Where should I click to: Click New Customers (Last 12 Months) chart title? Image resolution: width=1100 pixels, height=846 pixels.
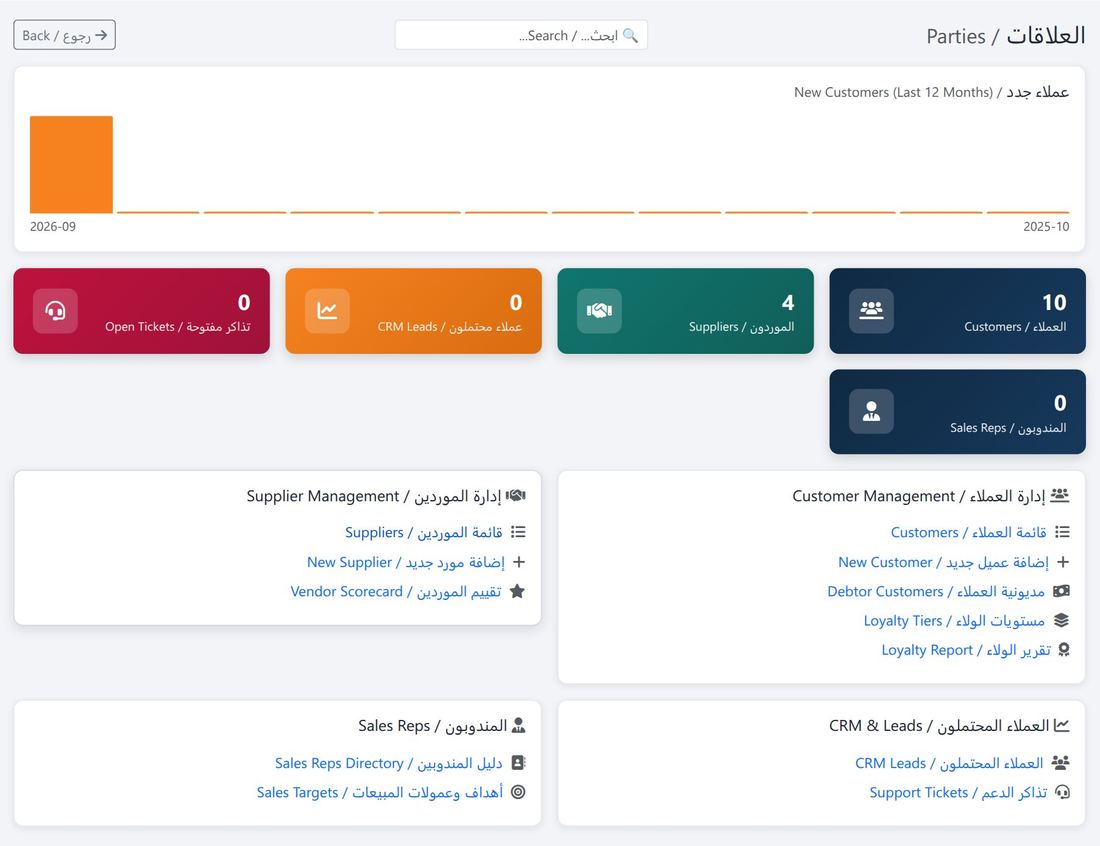(931, 92)
